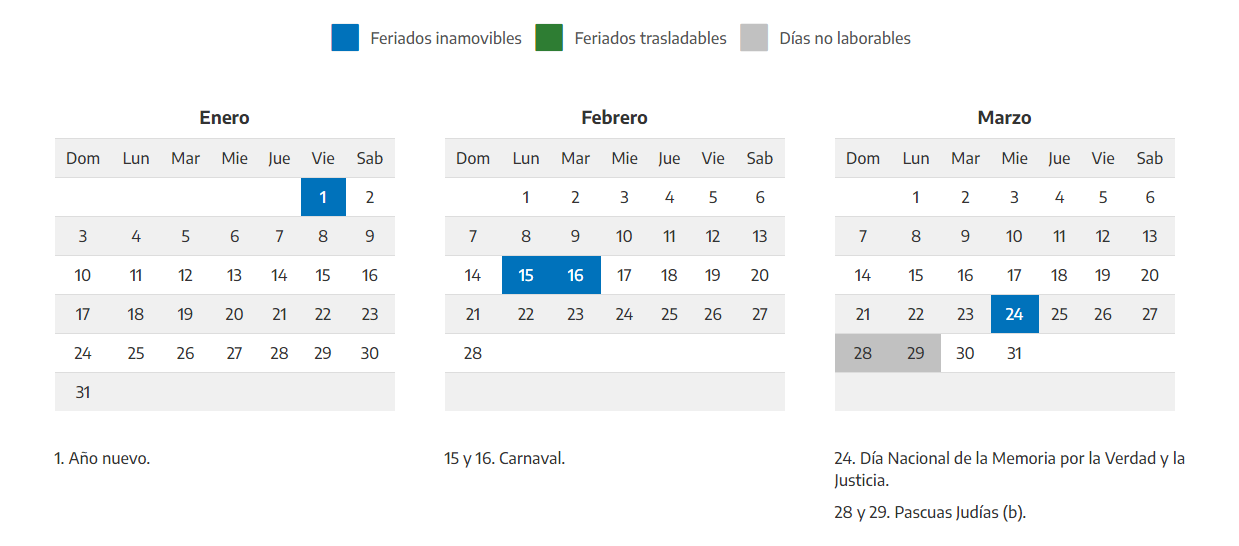
Task: Select January 1 holiday cell
Action: (x=323, y=197)
